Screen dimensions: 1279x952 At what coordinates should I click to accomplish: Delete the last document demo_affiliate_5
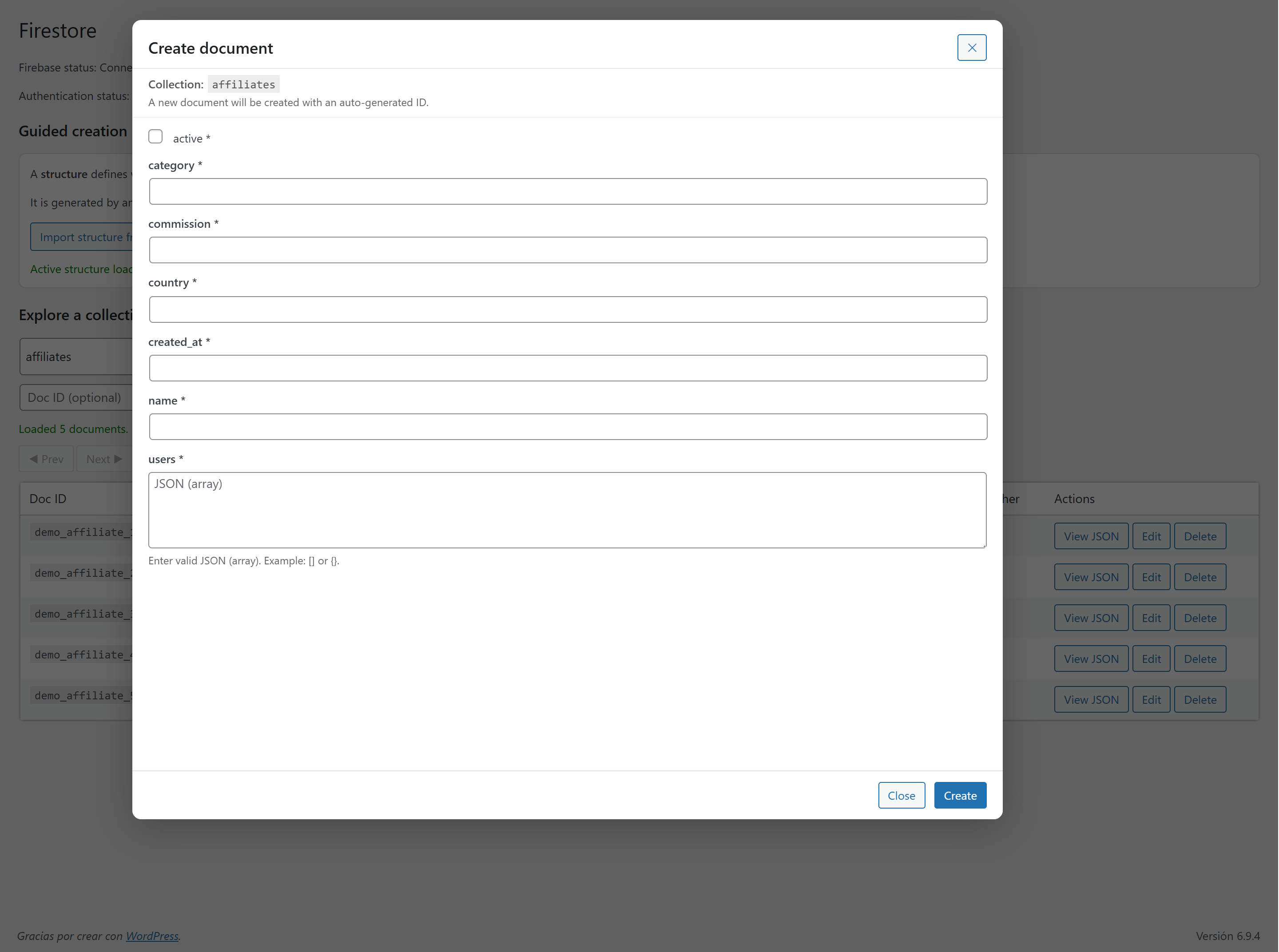pyautogui.click(x=1200, y=699)
